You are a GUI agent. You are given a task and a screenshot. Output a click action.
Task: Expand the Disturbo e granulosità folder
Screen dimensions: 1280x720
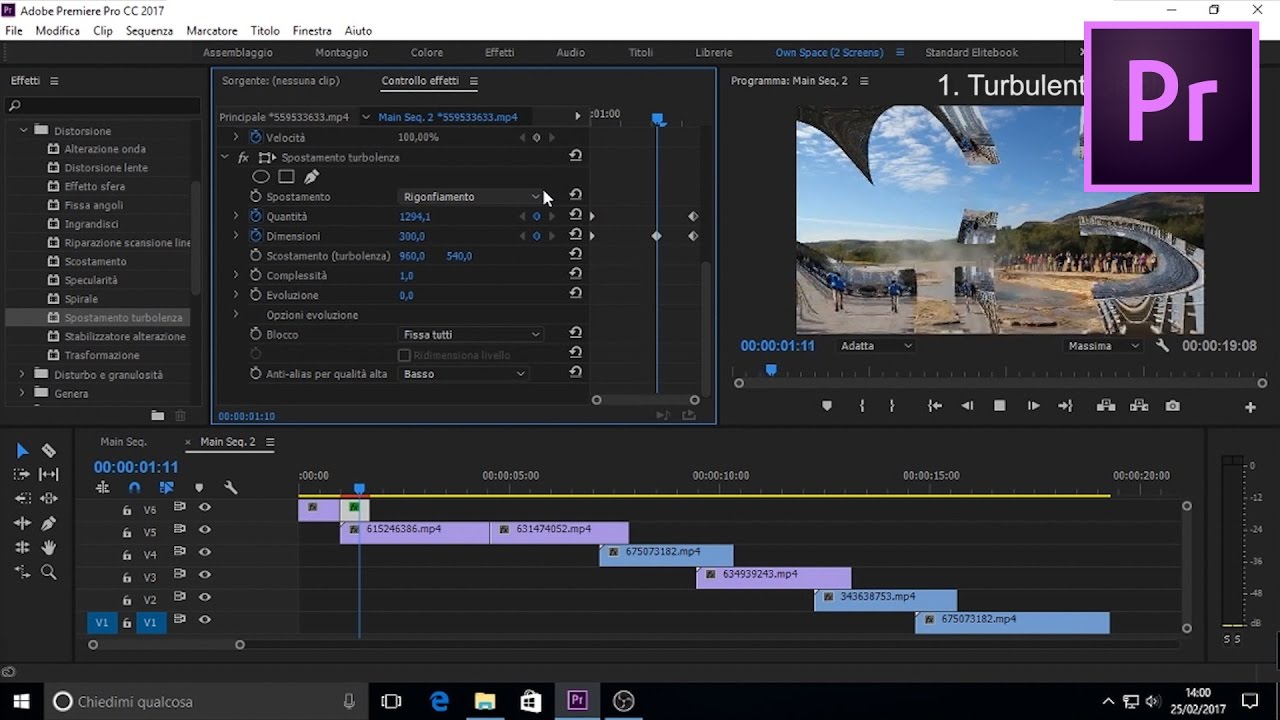pyautogui.click(x=22, y=375)
